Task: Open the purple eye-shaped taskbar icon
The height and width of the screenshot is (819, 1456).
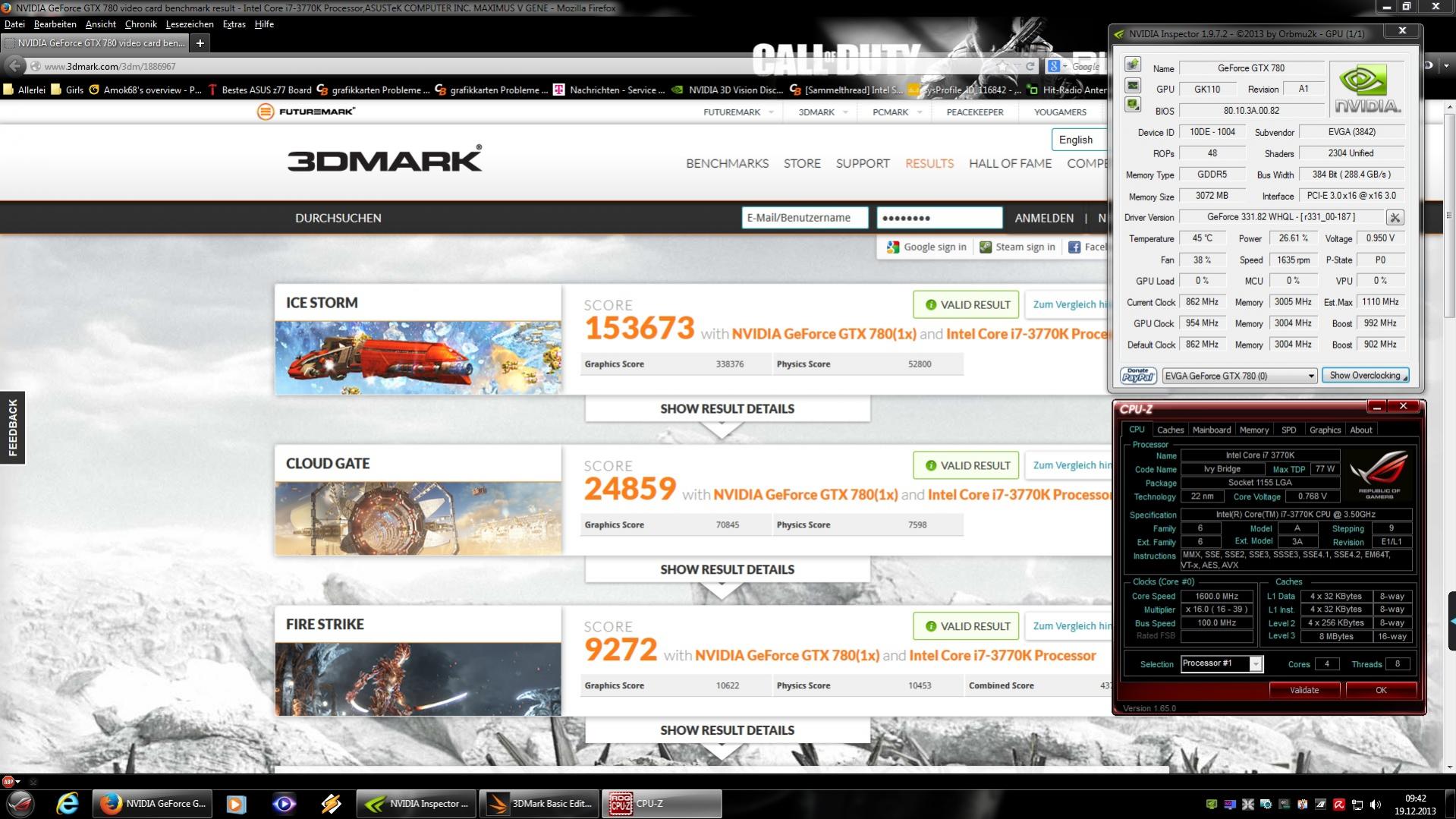Action: 284,803
